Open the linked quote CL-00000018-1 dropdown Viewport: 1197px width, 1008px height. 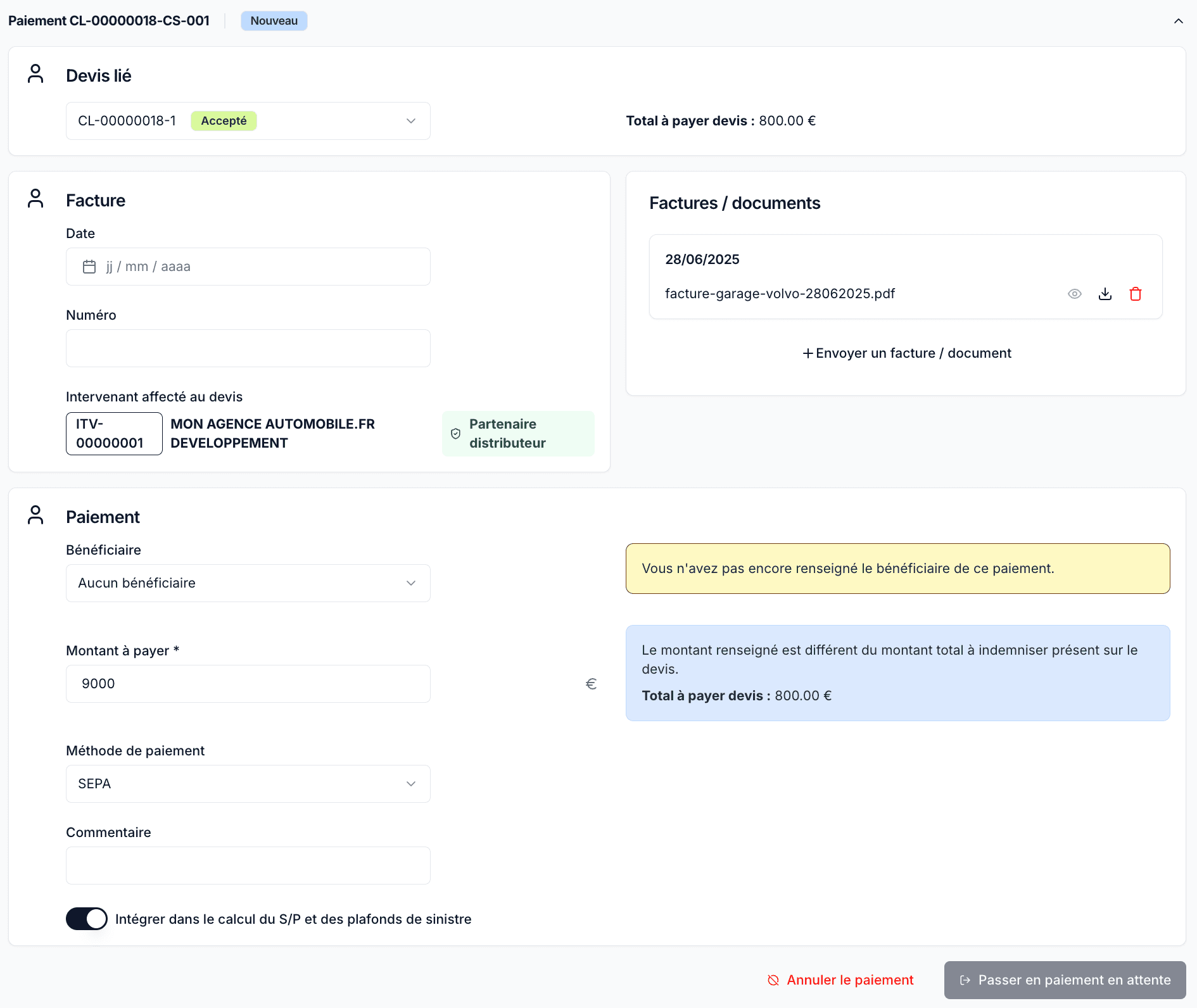click(248, 121)
